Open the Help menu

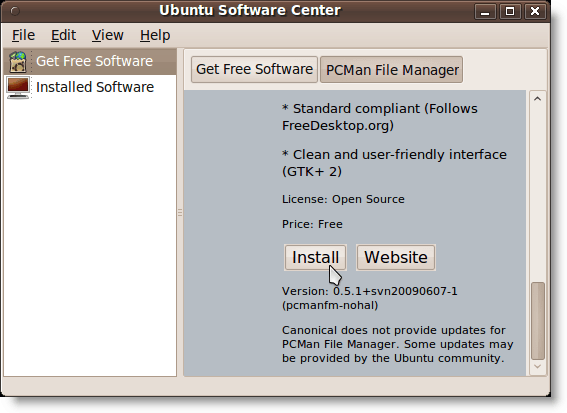[155, 35]
